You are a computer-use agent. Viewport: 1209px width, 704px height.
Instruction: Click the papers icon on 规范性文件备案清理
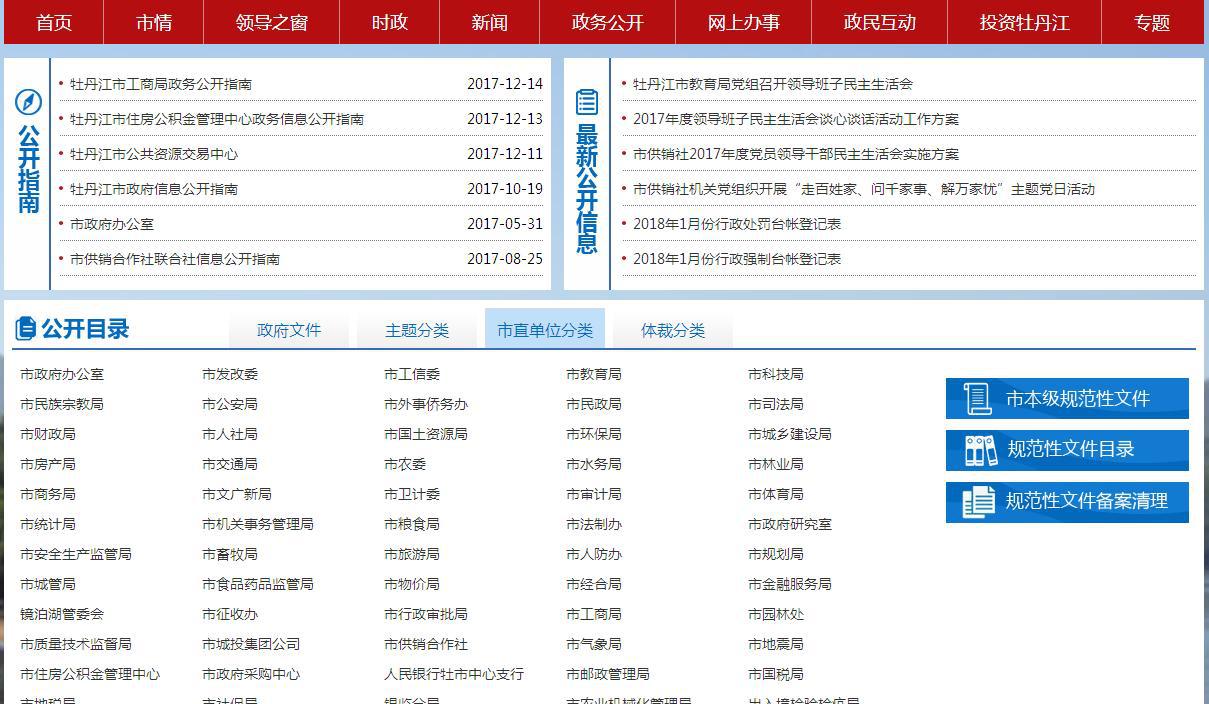coord(978,502)
